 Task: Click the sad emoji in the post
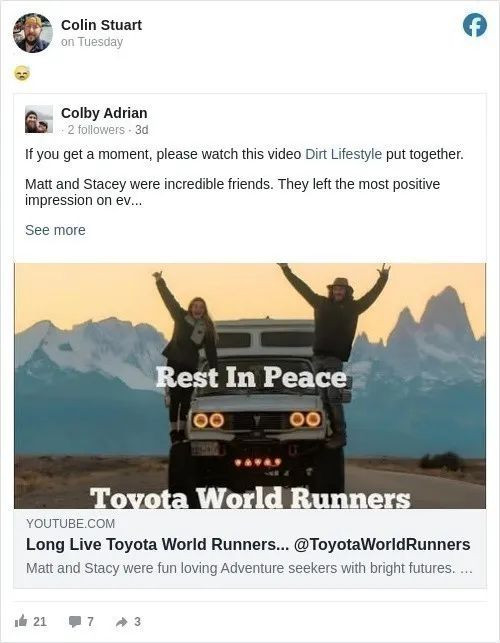[22, 74]
